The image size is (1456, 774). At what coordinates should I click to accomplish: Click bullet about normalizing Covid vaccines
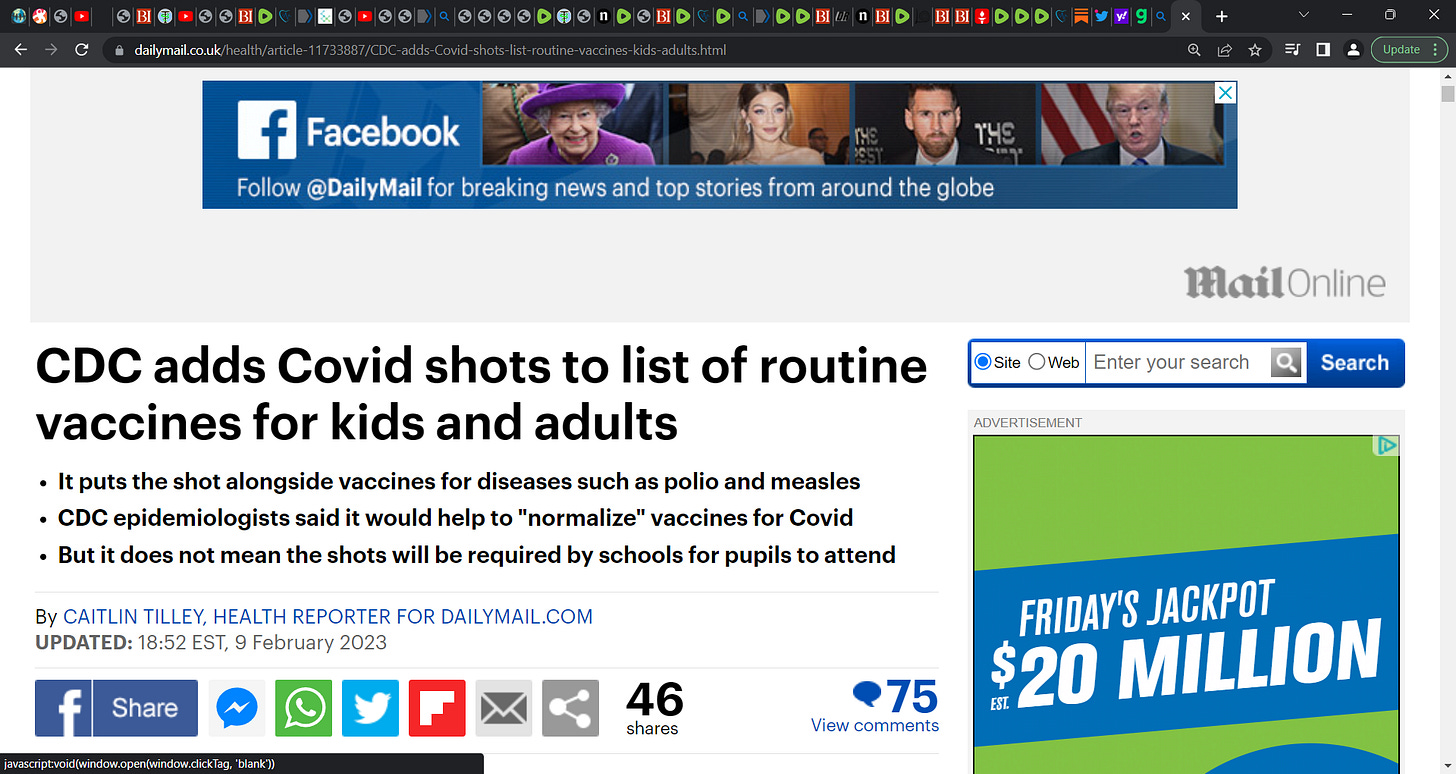tap(455, 518)
